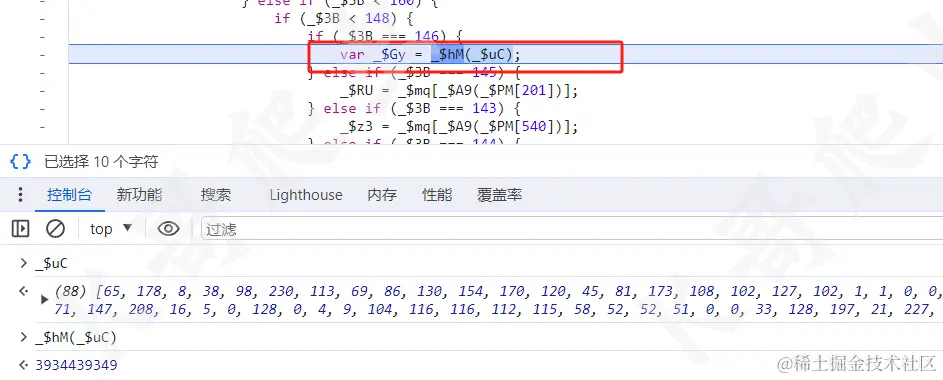Click the highlighted _$hM text in code
Image resolution: width=943 pixels, height=380 pixels.
(x=448, y=55)
